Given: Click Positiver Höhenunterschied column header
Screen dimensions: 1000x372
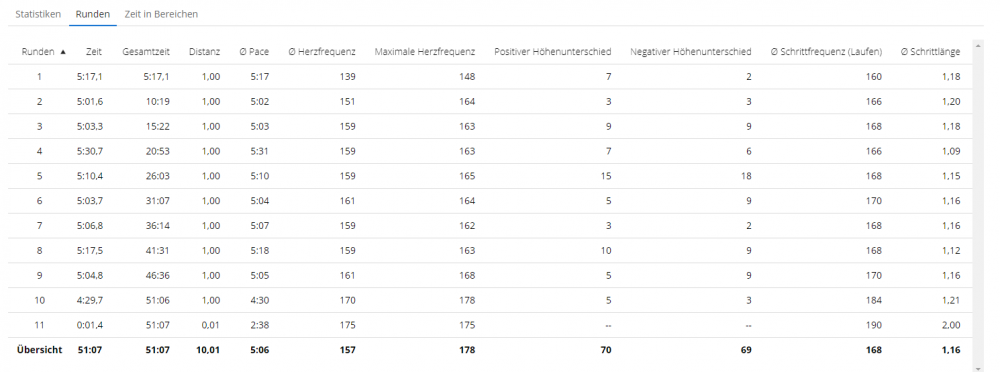Looking at the screenshot, I should 553,52.
